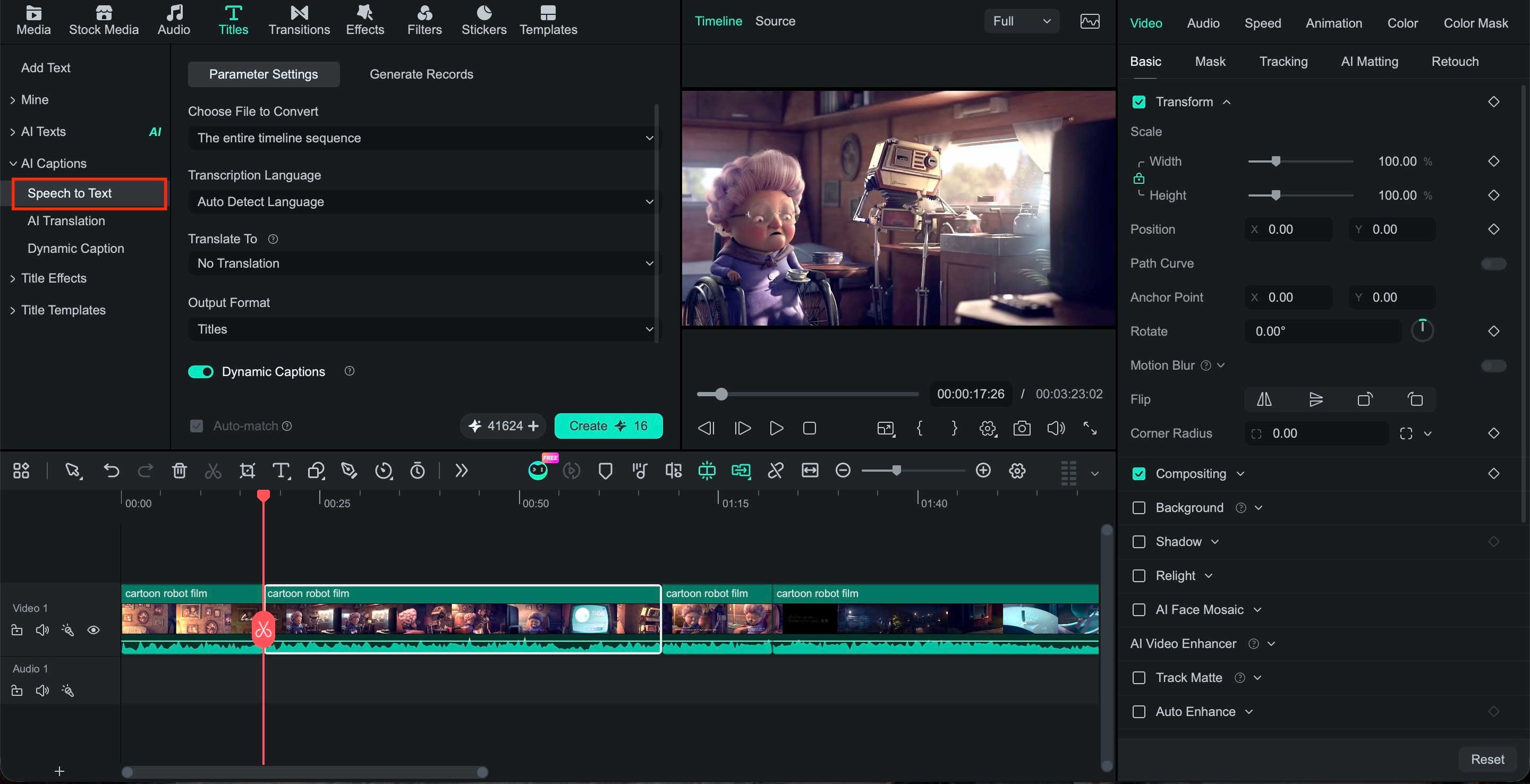Click the delete trash icon
The height and width of the screenshot is (784, 1530).
coord(180,471)
